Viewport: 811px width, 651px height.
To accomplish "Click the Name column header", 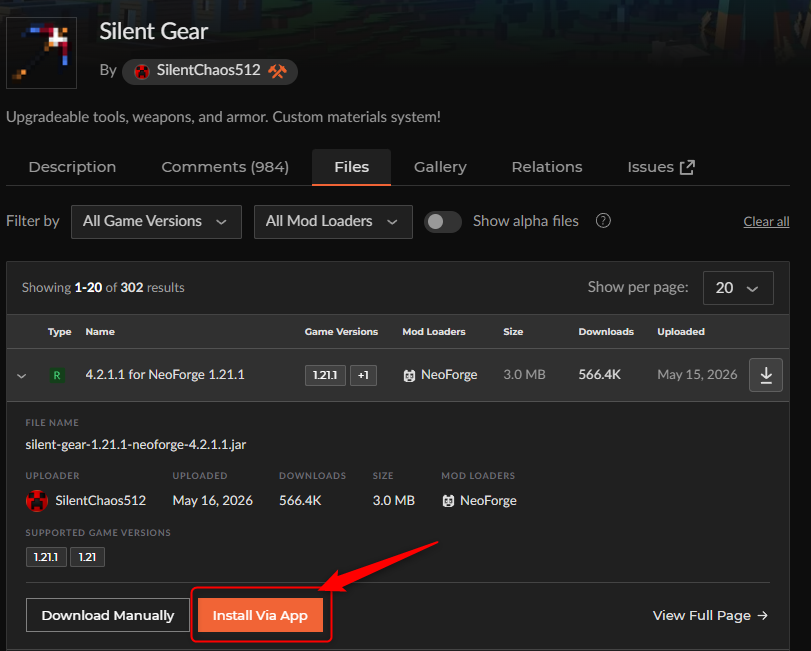I will point(100,332).
